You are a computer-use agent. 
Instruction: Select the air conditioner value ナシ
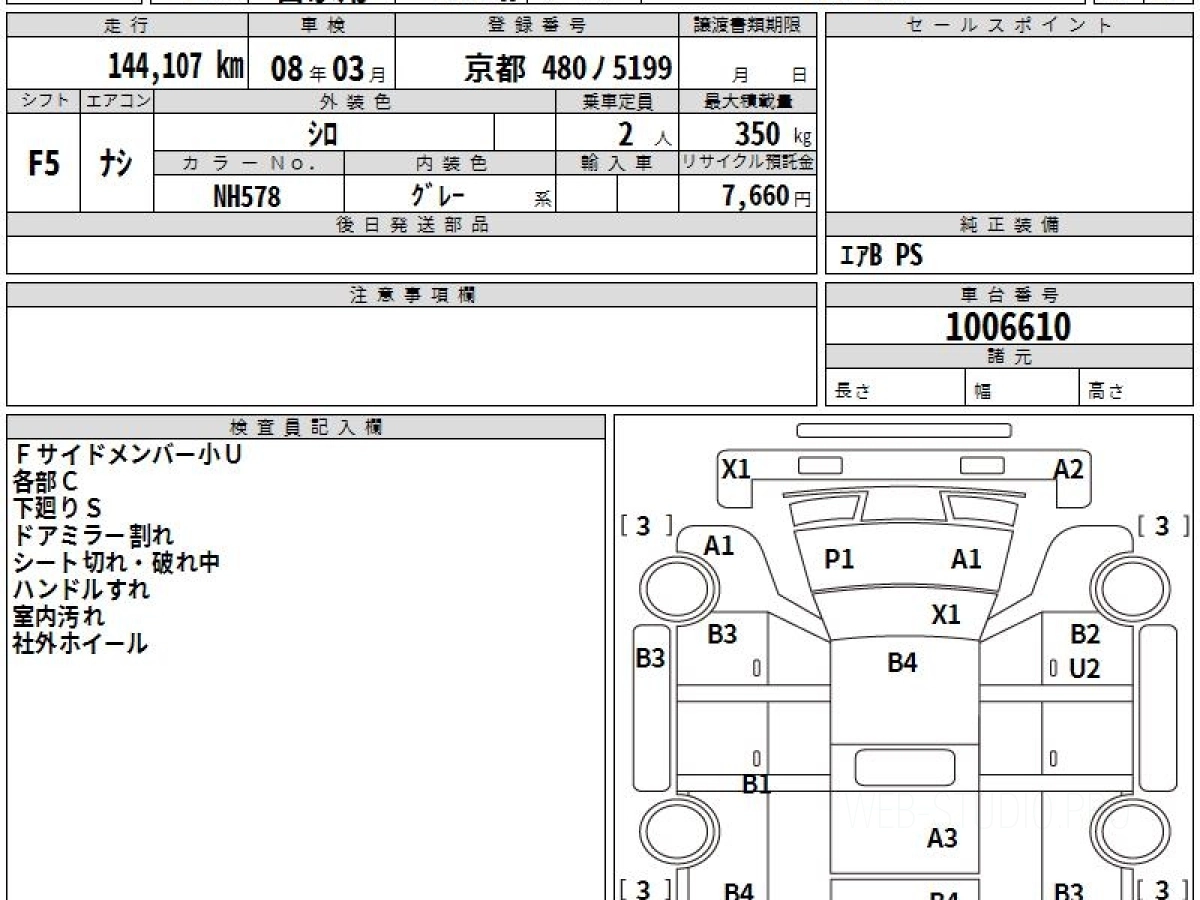(x=117, y=163)
